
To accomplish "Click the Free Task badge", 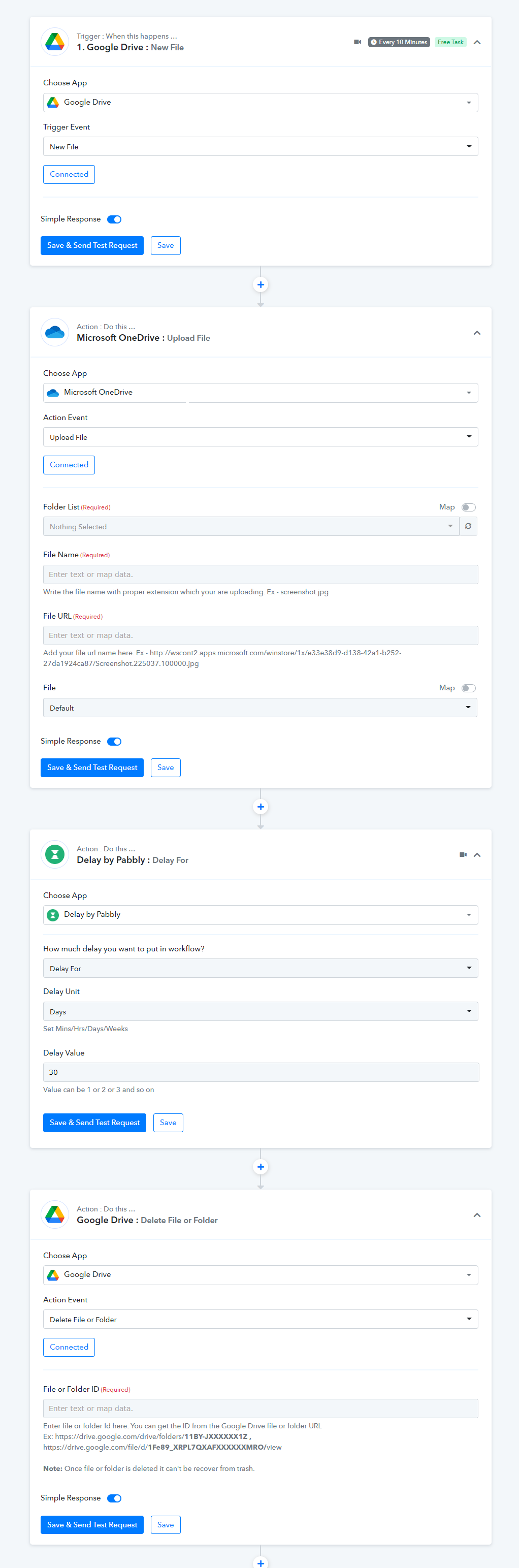I will tap(451, 42).
